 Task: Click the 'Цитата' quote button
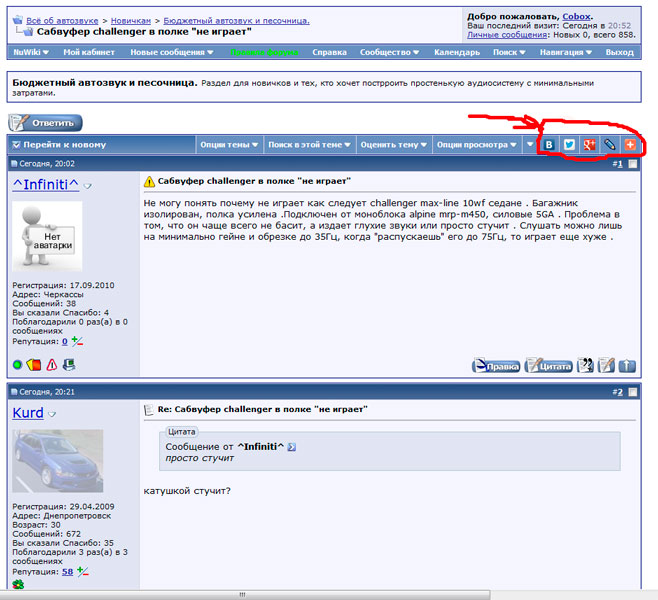pyautogui.click(x=548, y=365)
